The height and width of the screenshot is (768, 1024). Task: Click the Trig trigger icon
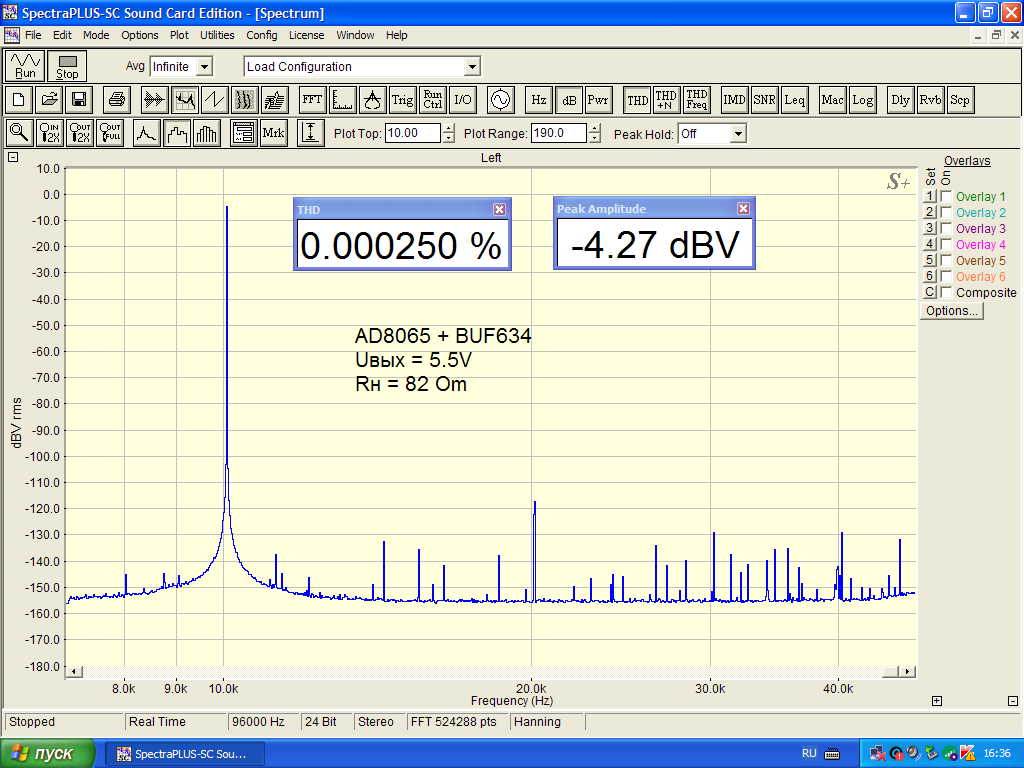click(x=402, y=100)
